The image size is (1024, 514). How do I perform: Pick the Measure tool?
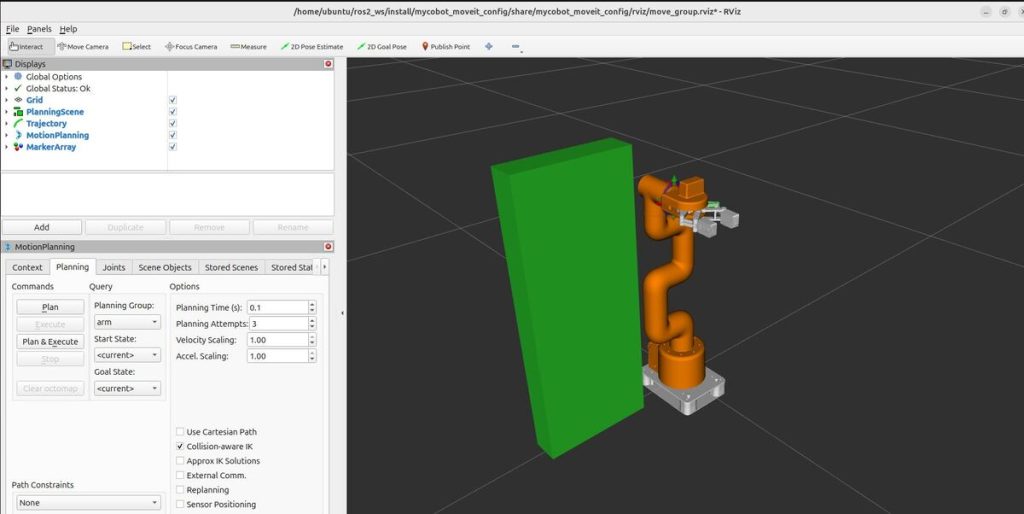pyautogui.click(x=248, y=46)
